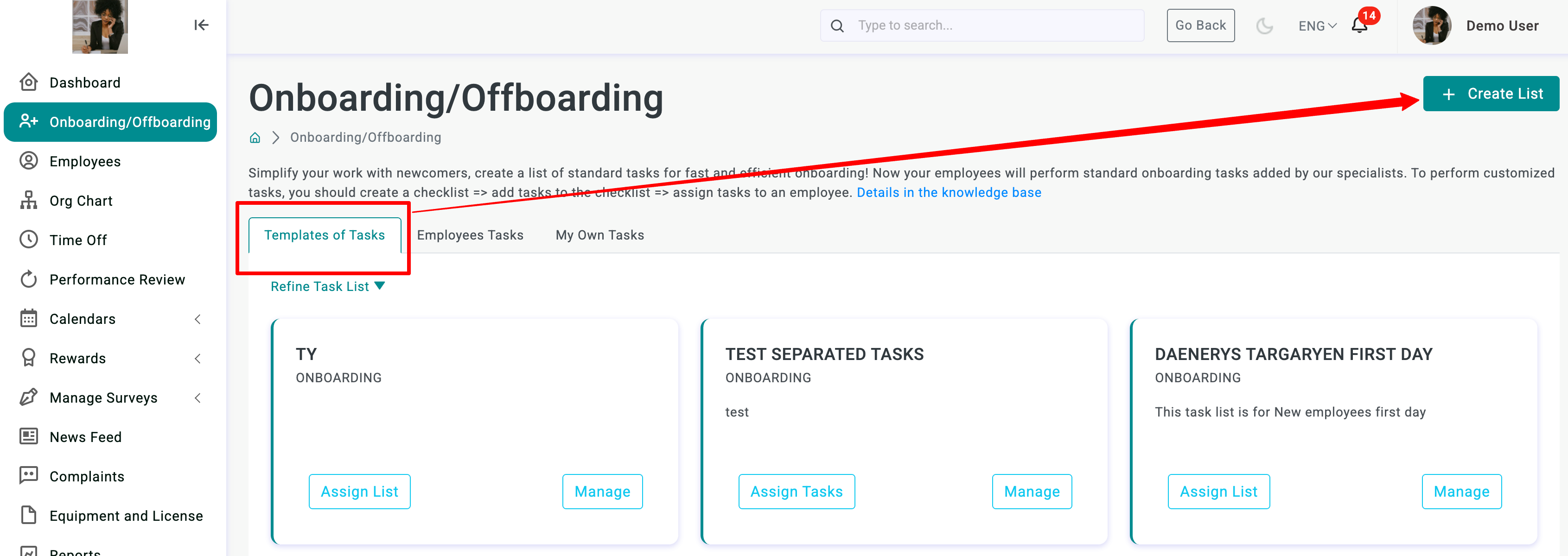
Task: Collapse the sidebar with the arrow icon
Action: pos(202,25)
